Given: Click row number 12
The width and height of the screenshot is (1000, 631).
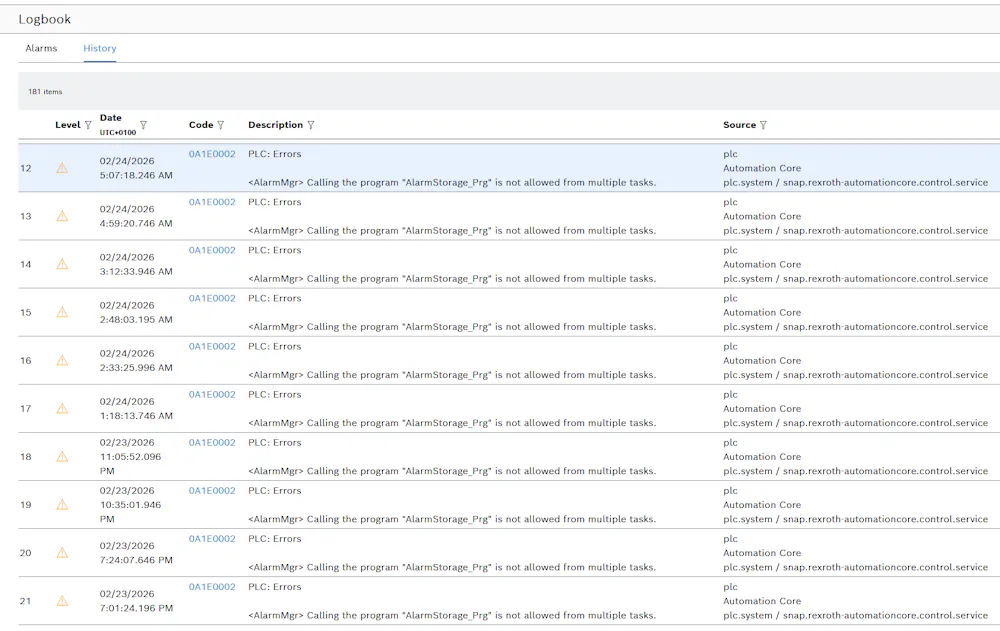Looking at the screenshot, I should 26,168.
